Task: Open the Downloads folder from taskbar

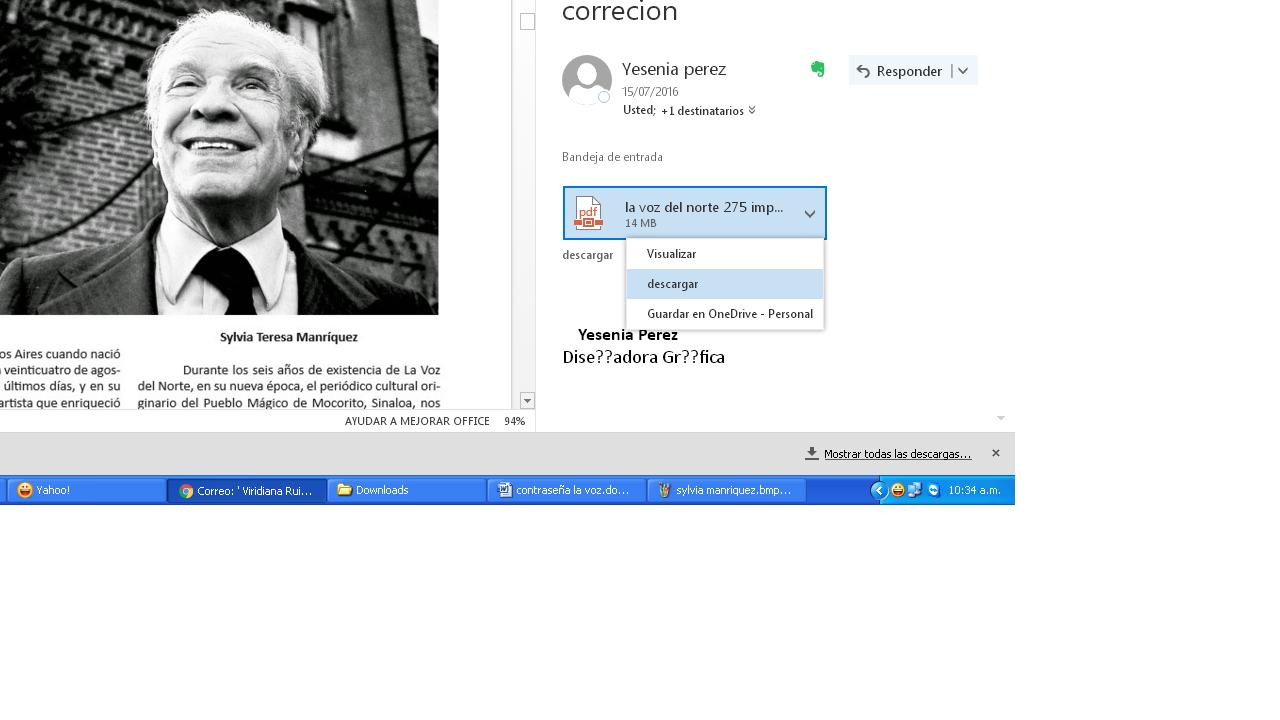Action: (x=407, y=490)
